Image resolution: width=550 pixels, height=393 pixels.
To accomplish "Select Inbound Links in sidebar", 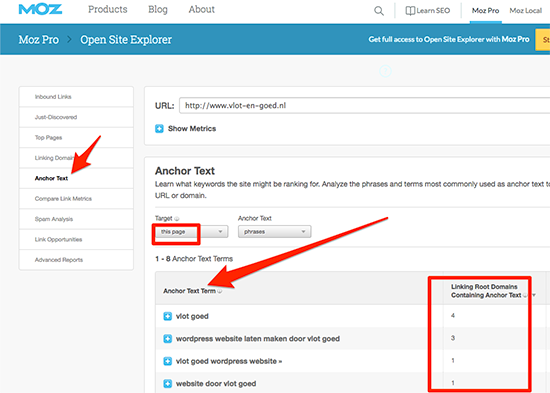I will [x=76, y=97].
